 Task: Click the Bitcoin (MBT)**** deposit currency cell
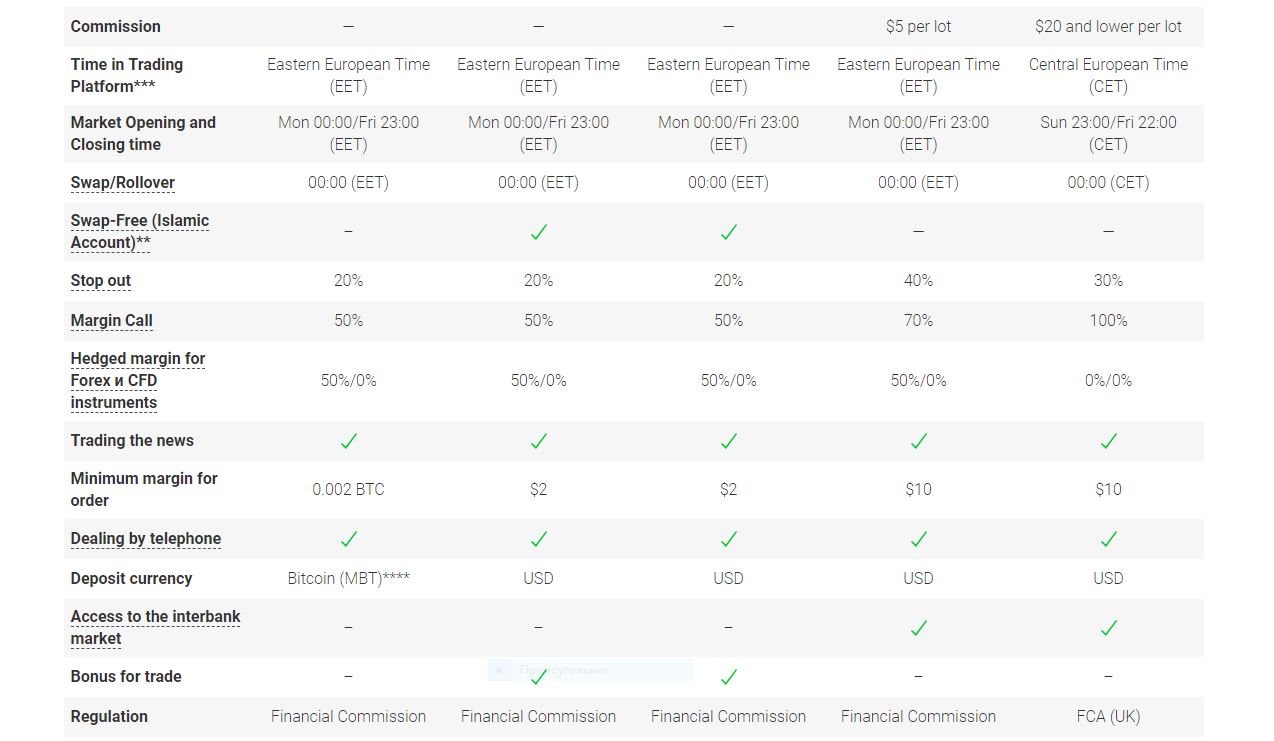coord(348,579)
